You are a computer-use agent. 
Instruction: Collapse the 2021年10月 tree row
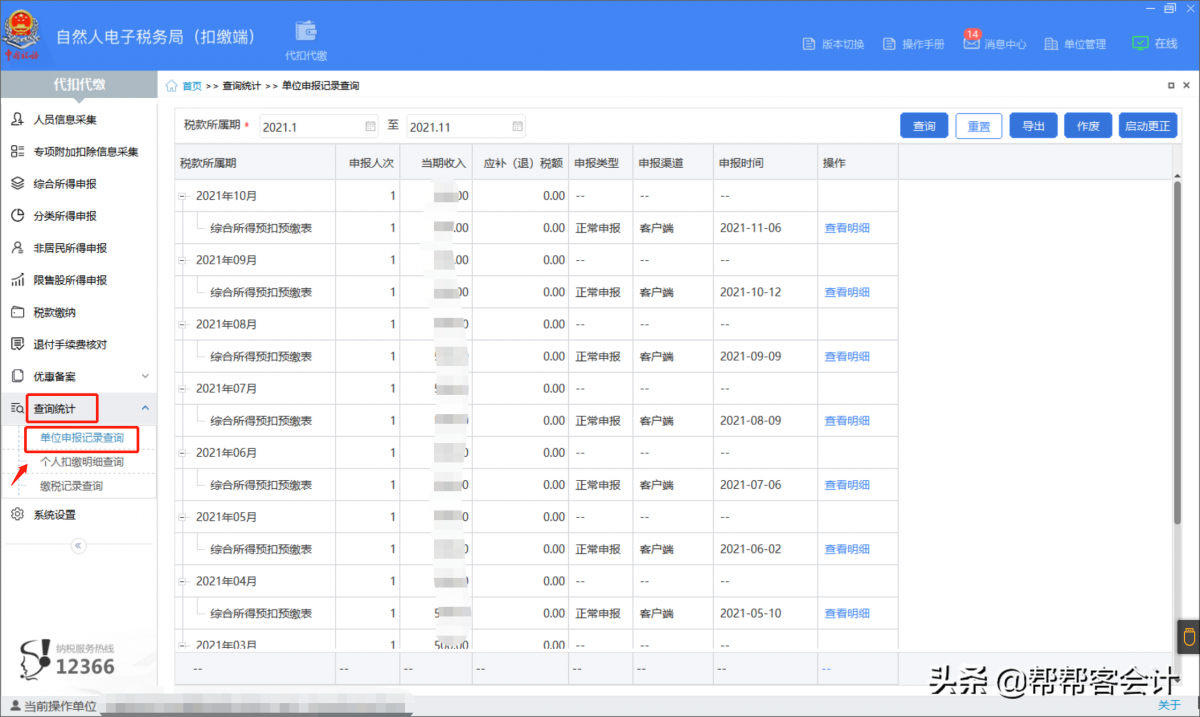pos(183,196)
